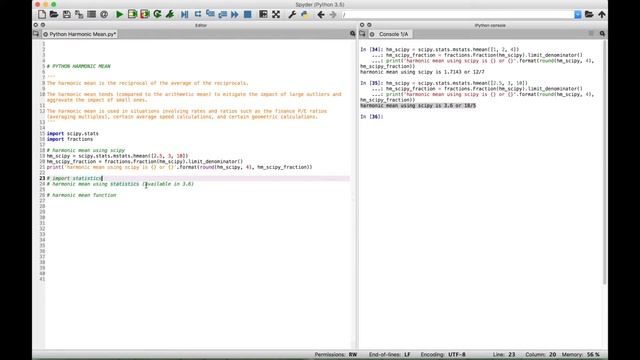
Task: Click the console stop kernel icon
Action: (591, 33)
